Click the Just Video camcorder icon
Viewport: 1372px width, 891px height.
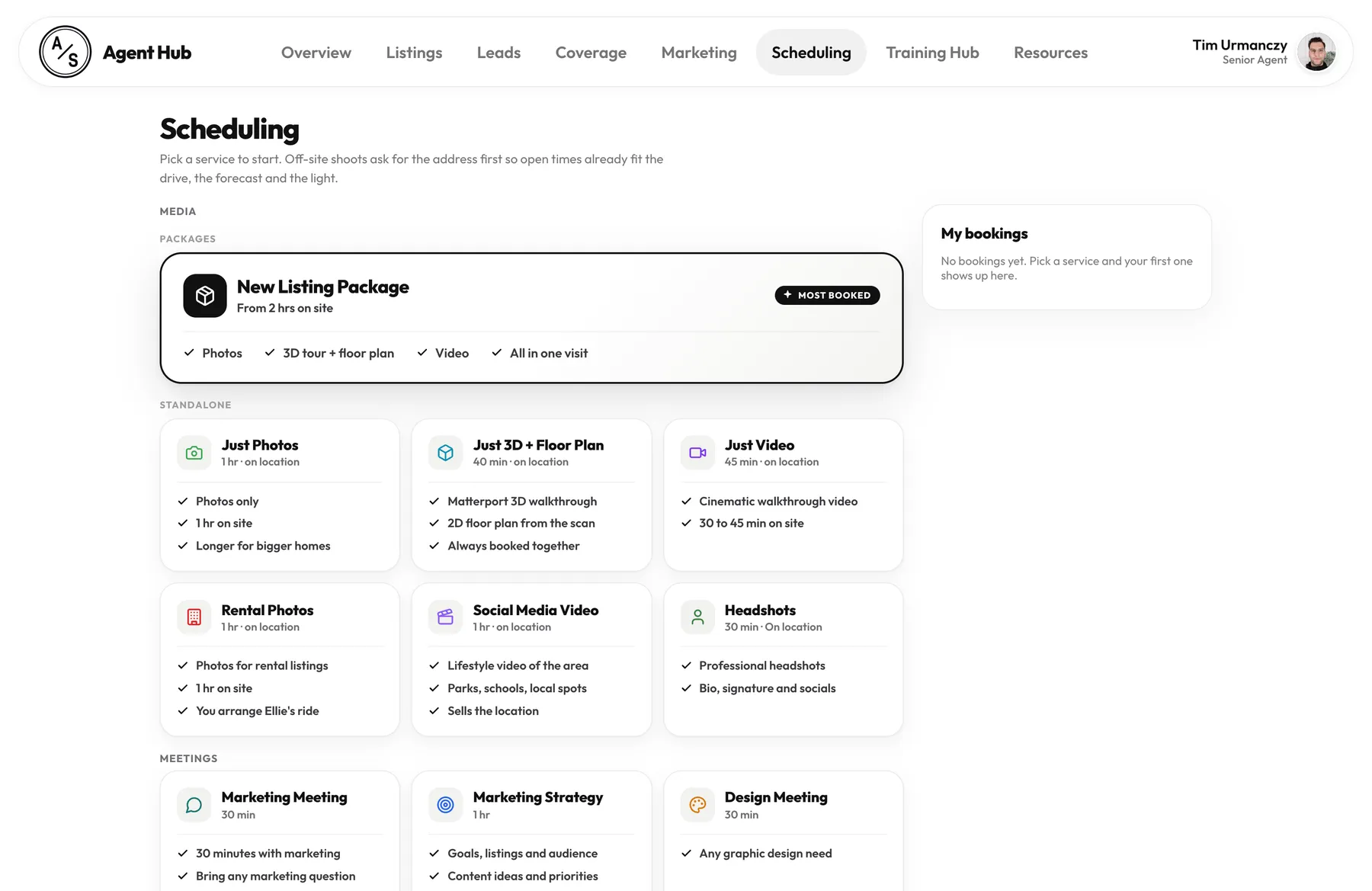697,453
